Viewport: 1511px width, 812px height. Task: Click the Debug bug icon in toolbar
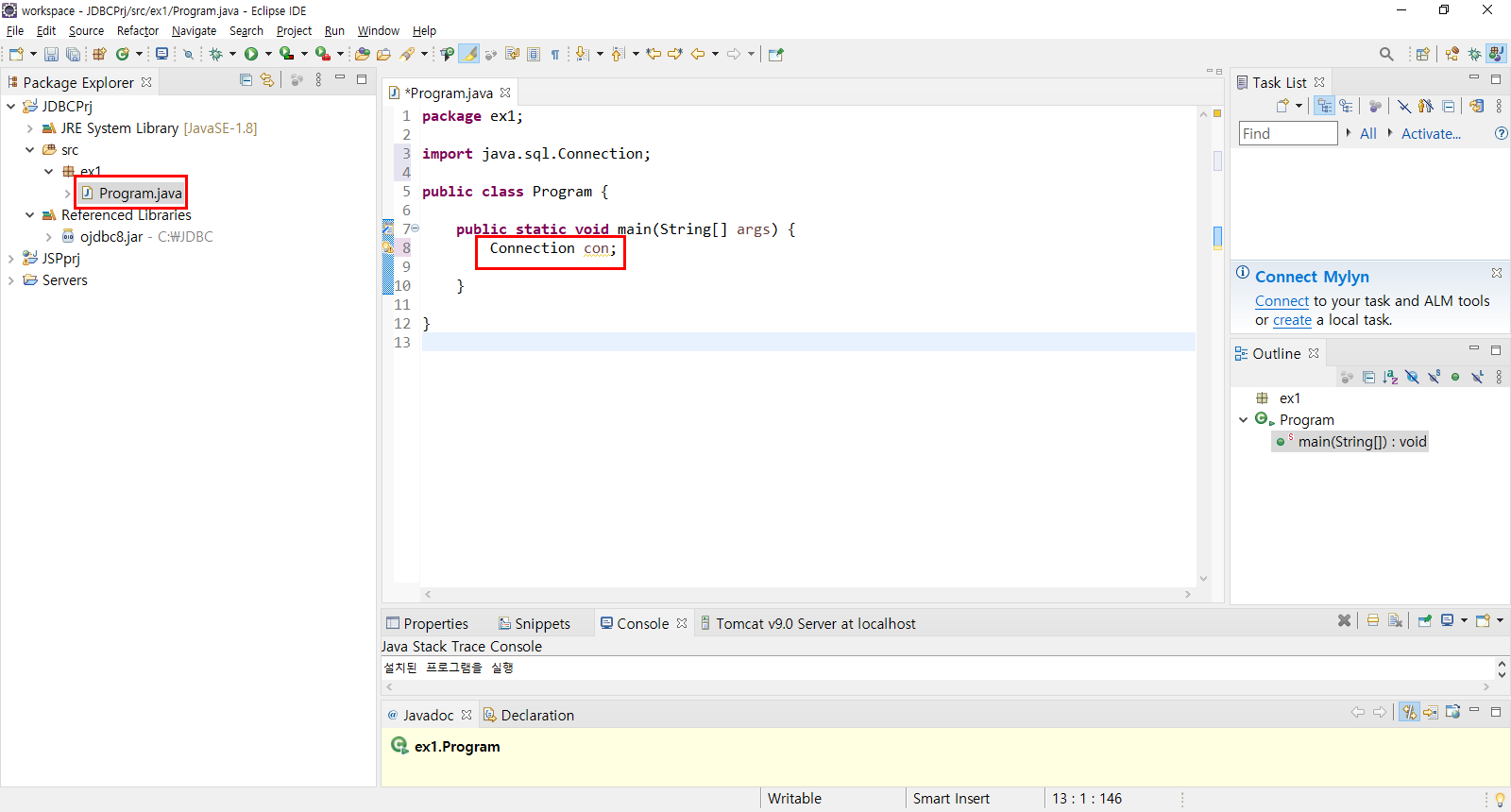[x=215, y=54]
